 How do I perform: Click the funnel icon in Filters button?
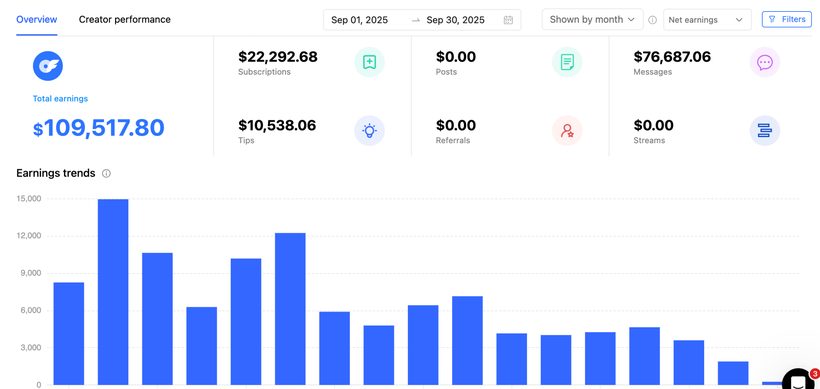pos(772,19)
